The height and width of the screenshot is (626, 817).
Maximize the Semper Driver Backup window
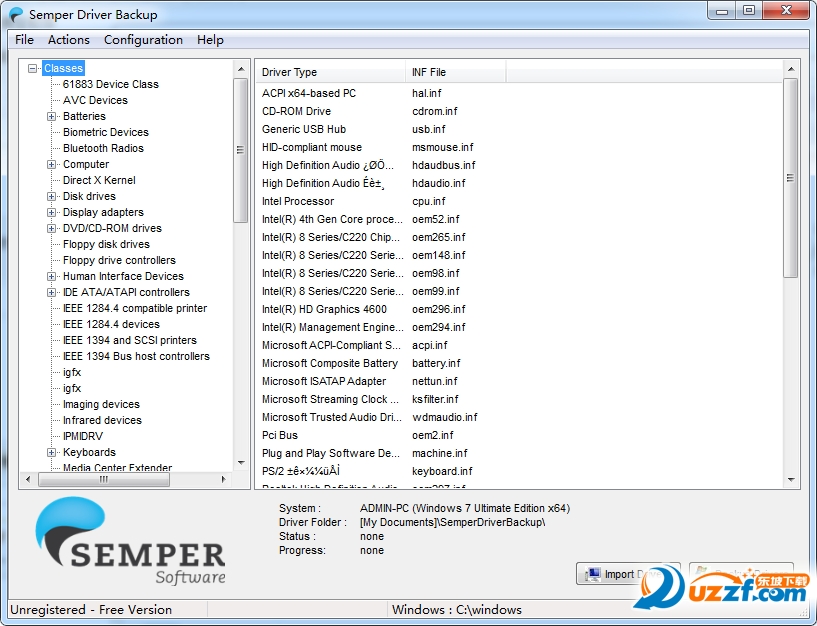749,10
